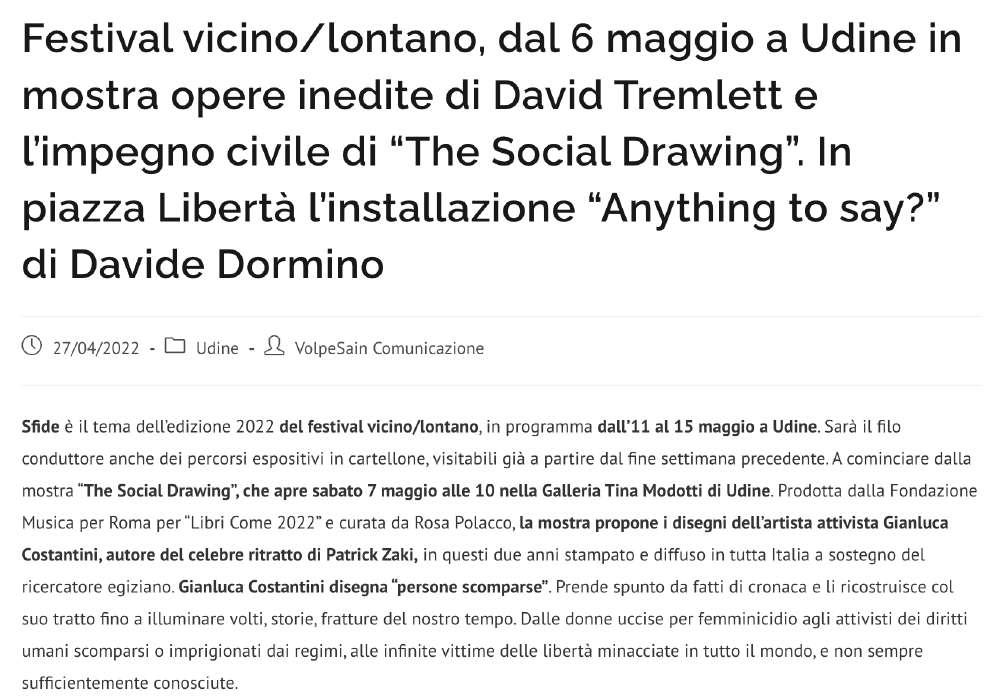Click "Davide Dormino" in the headline

click(226, 265)
